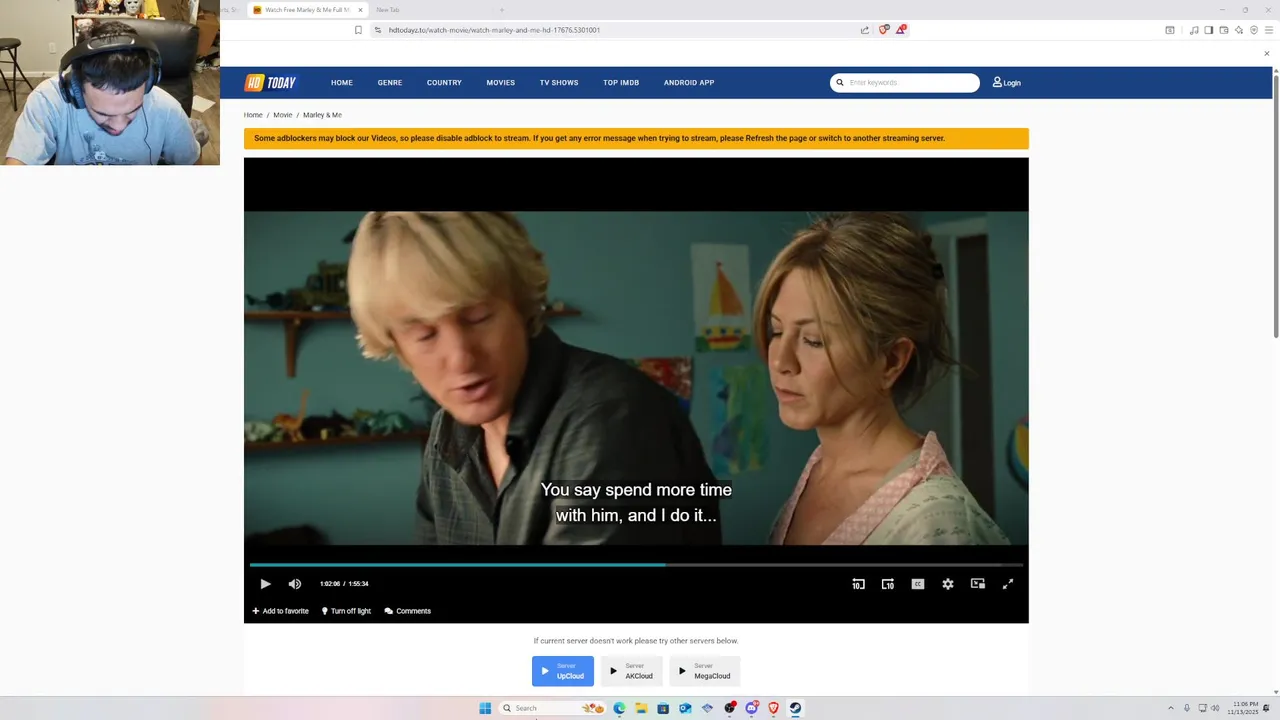Close the Marley & Me browser tab
This screenshot has height=720, width=1280.
360,10
